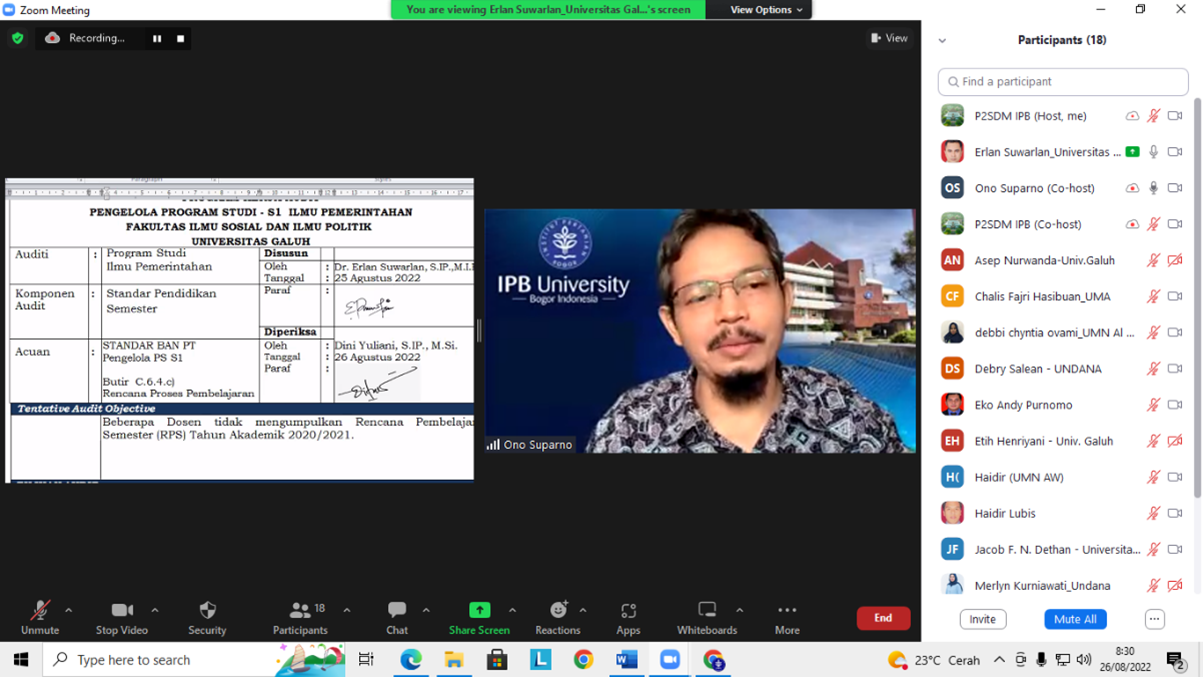The image size is (1203, 677).
Task: Open the Chat panel
Action: pyautogui.click(x=397, y=616)
